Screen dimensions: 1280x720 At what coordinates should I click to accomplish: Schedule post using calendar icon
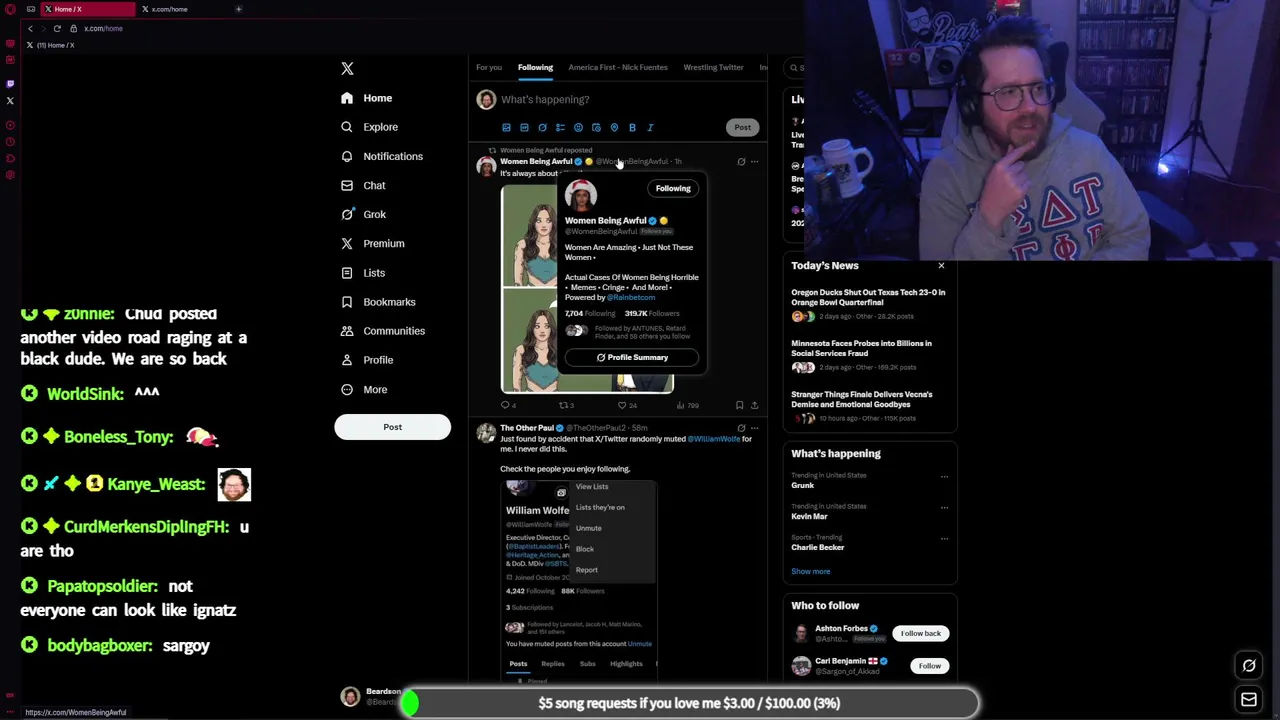[596, 128]
